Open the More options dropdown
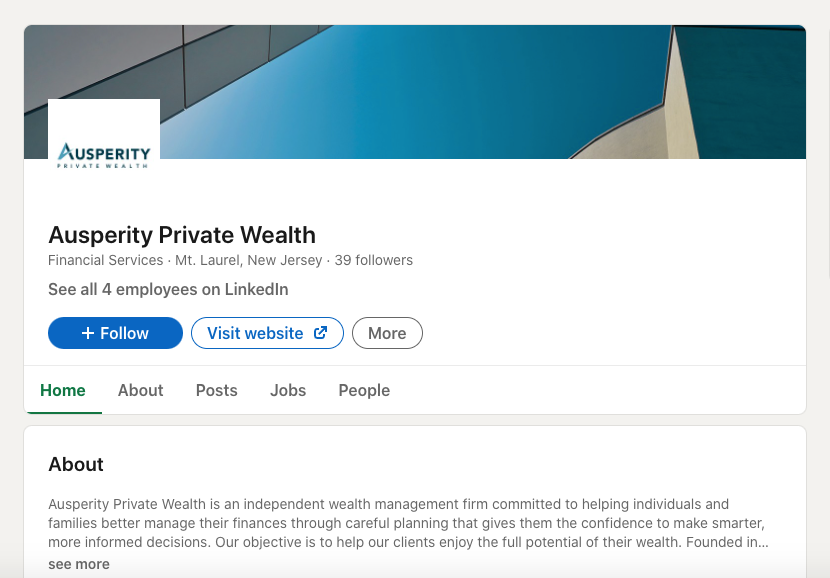 (x=387, y=333)
